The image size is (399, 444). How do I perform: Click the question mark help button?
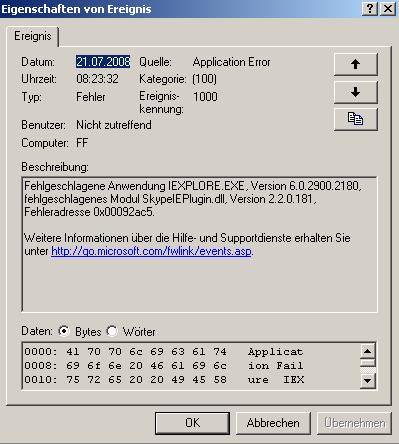pyautogui.click(x=370, y=8)
